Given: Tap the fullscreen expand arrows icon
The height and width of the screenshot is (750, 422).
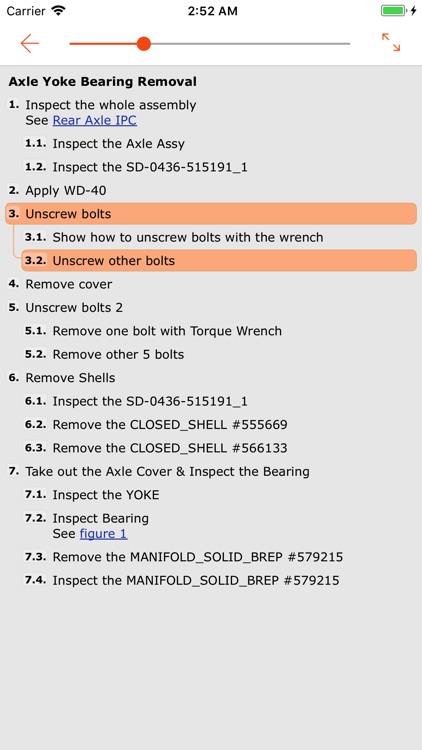Looking at the screenshot, I should (391, 42).
